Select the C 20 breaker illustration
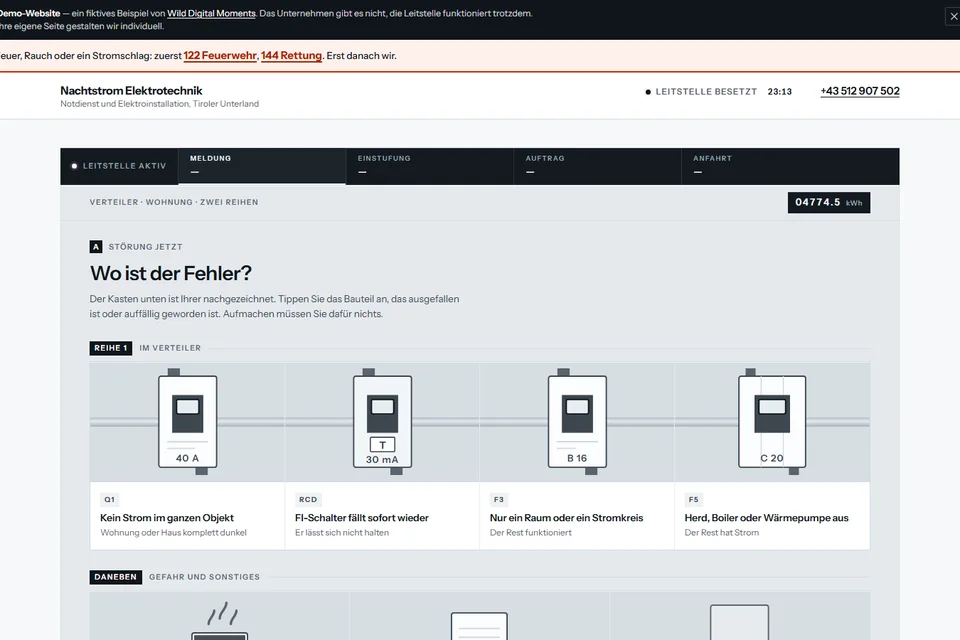960x640 pixels. coord(771,421)
